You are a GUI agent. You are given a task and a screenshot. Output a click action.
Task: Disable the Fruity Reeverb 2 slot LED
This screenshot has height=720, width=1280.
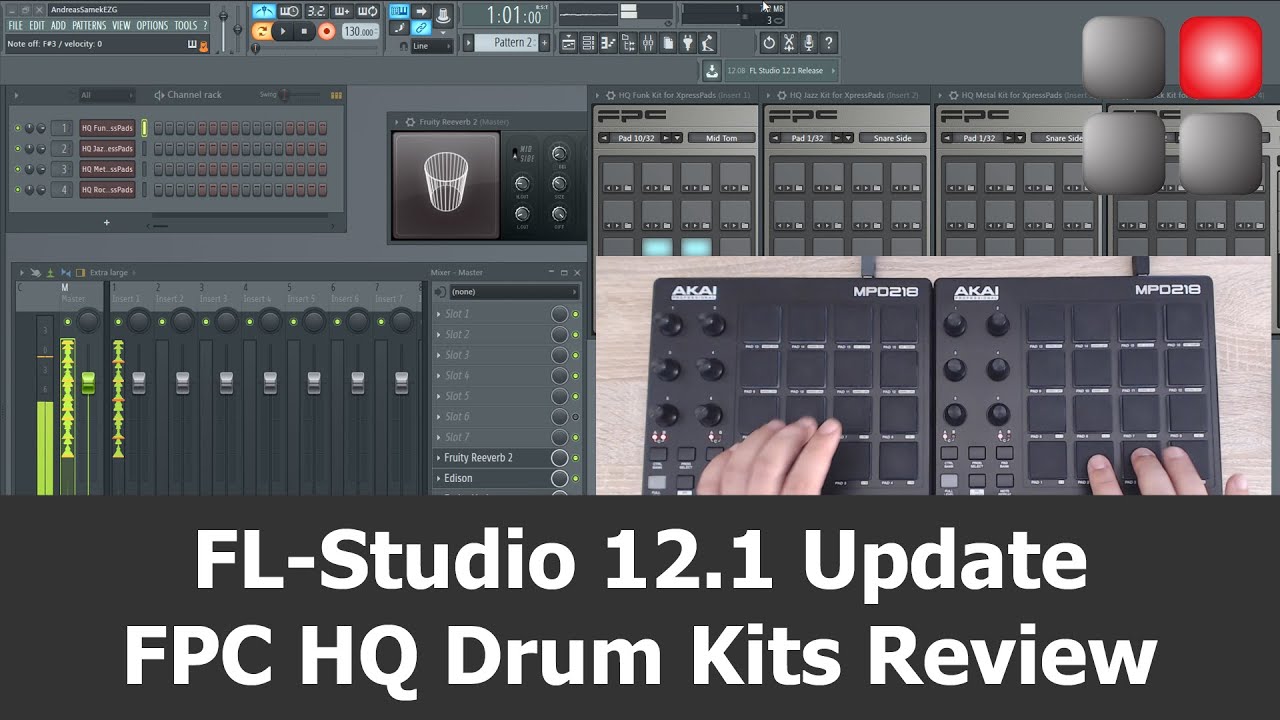(575, 457)
